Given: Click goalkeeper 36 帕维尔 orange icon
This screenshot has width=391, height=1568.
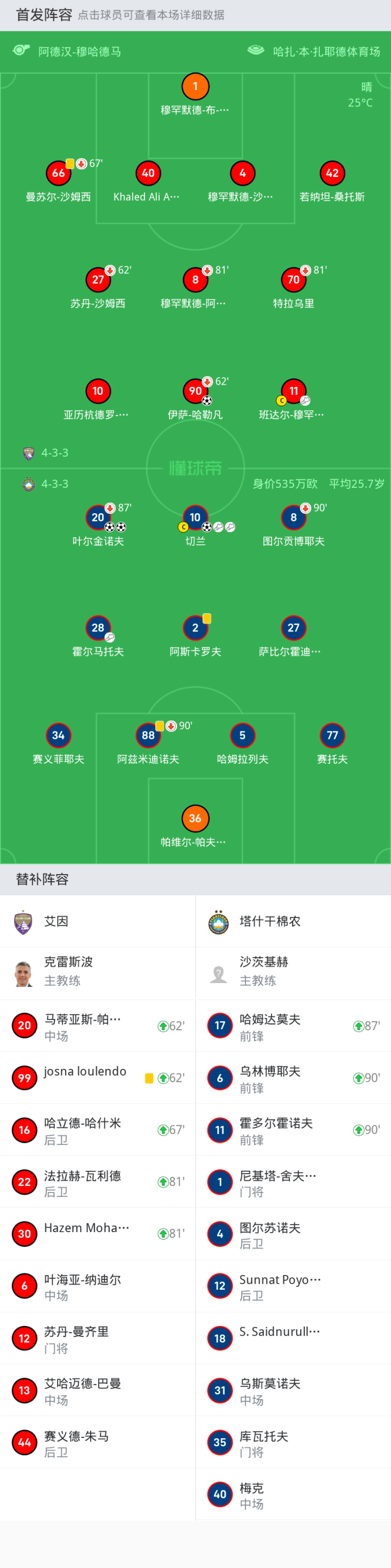Looking at the screenshot, I should (x=195, y=818).
